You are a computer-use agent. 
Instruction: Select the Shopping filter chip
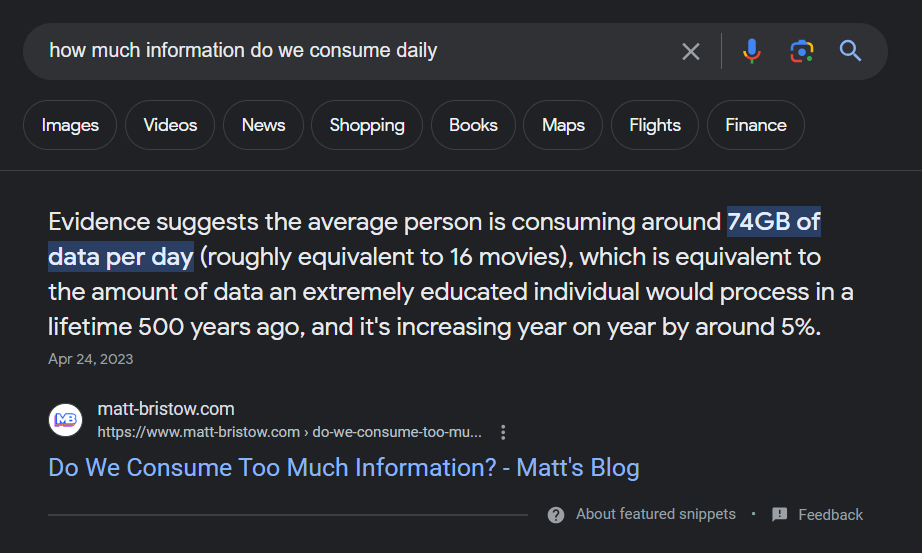click(367, 125)
